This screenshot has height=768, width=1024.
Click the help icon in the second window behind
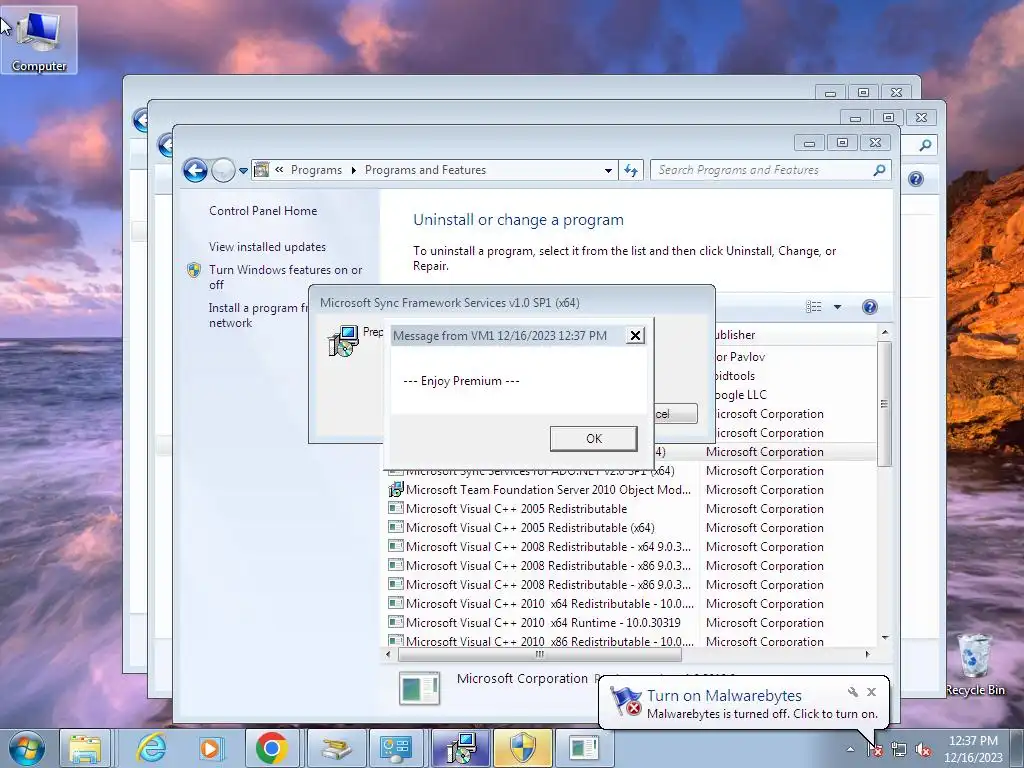coord(916,179)
